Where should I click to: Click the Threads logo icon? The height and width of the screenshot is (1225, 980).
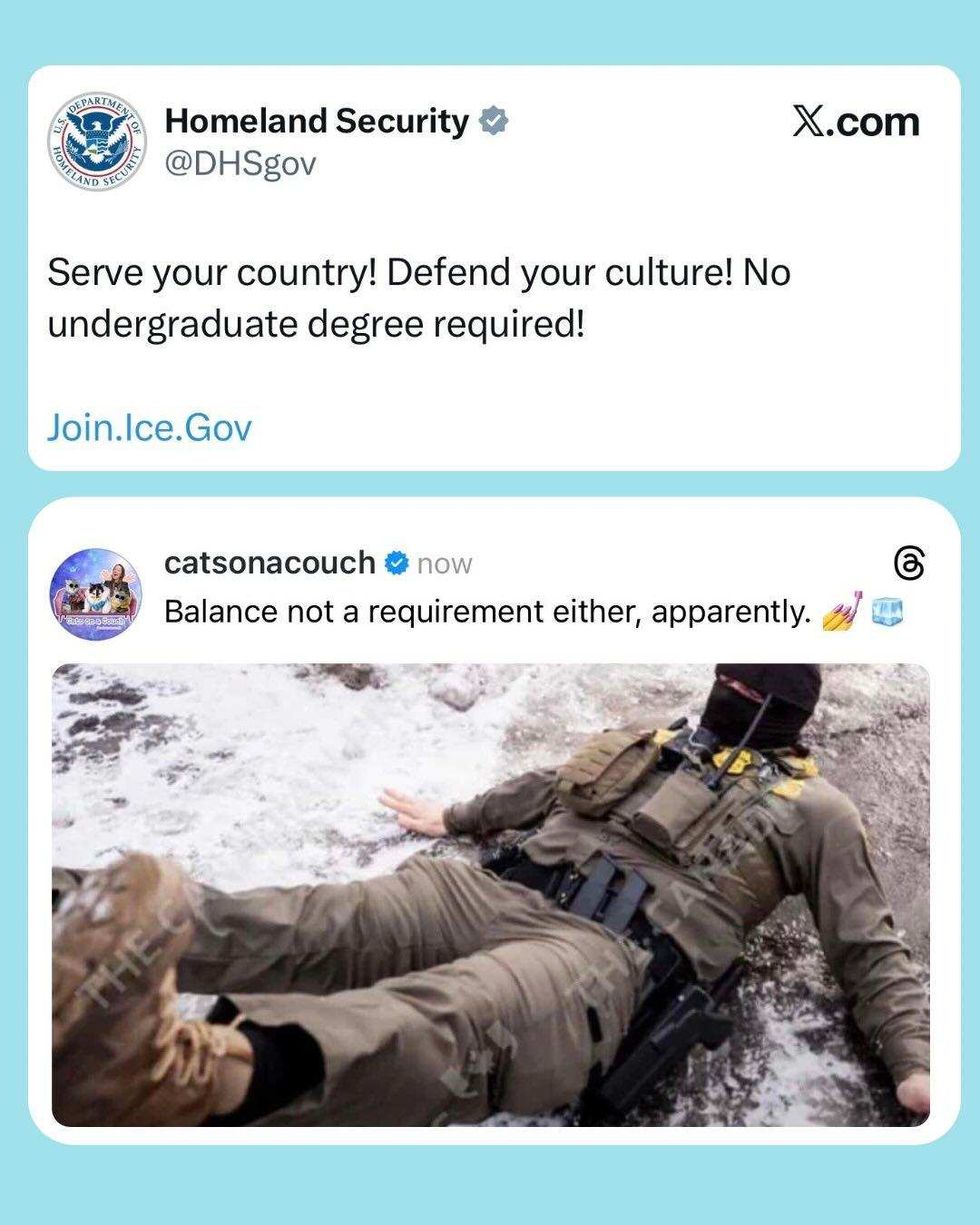[906, 563]
